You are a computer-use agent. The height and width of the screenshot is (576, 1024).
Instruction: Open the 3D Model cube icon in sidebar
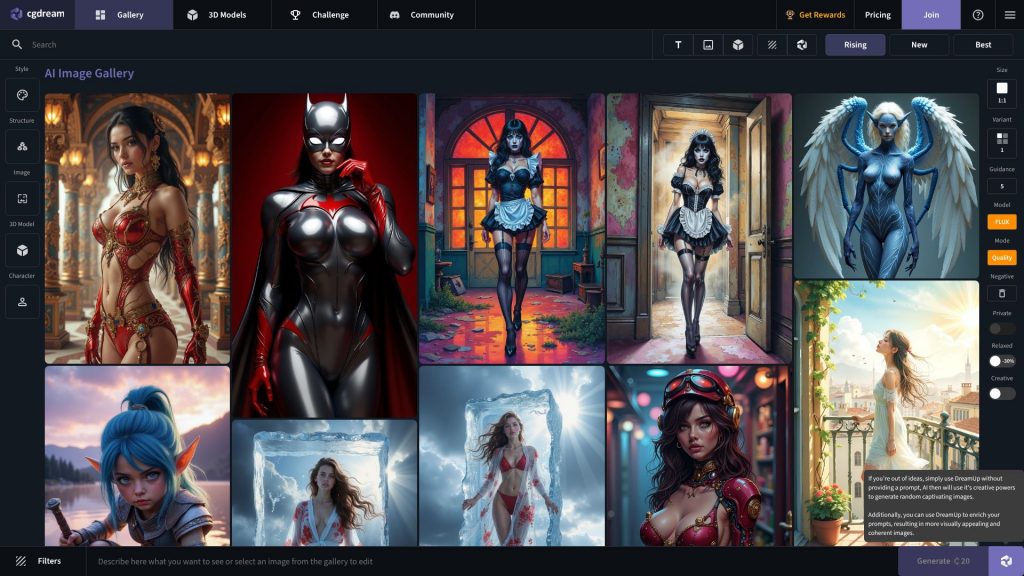[x=22, y=250]
